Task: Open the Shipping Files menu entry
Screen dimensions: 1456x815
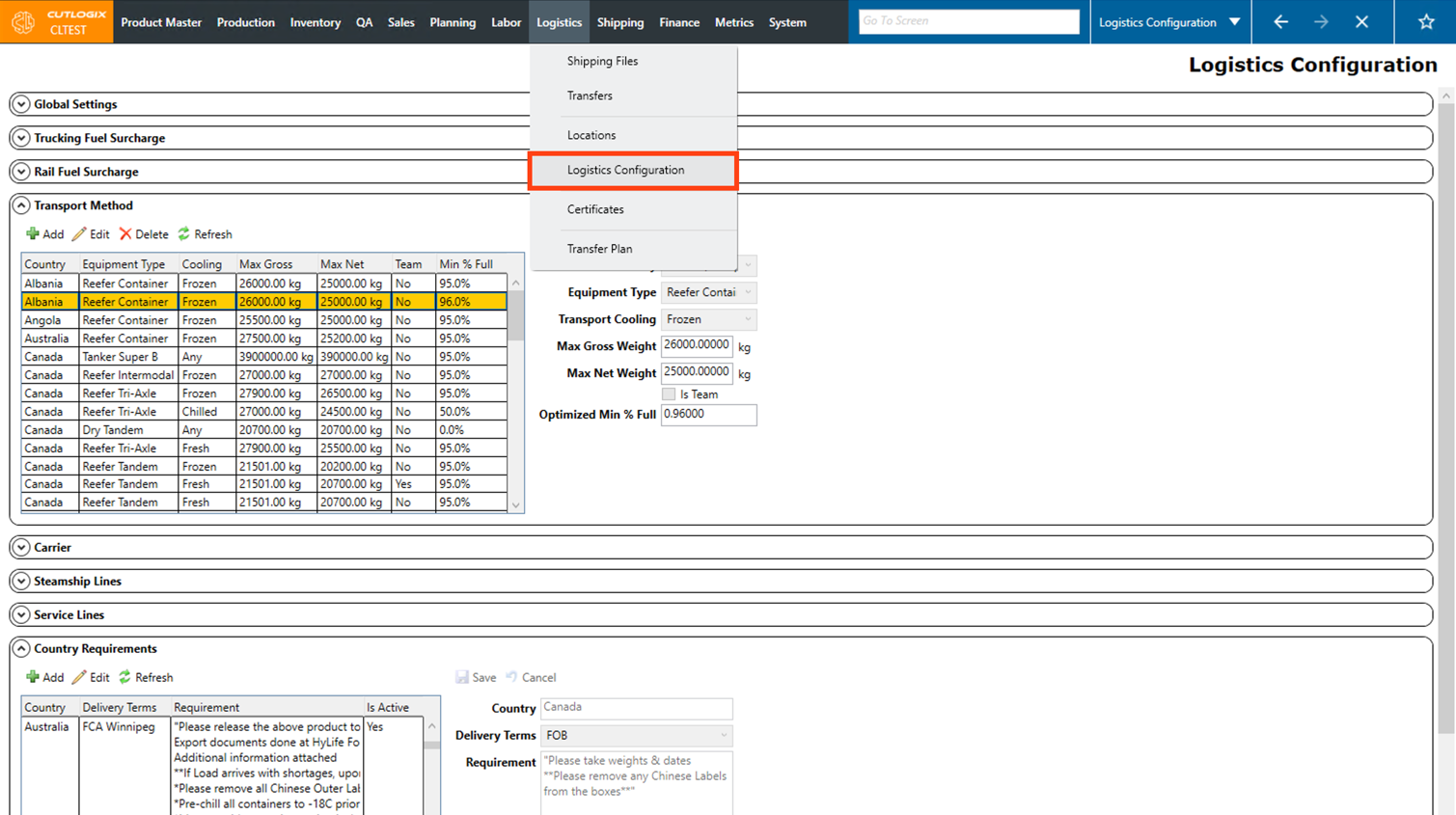Action: (602, 61)
